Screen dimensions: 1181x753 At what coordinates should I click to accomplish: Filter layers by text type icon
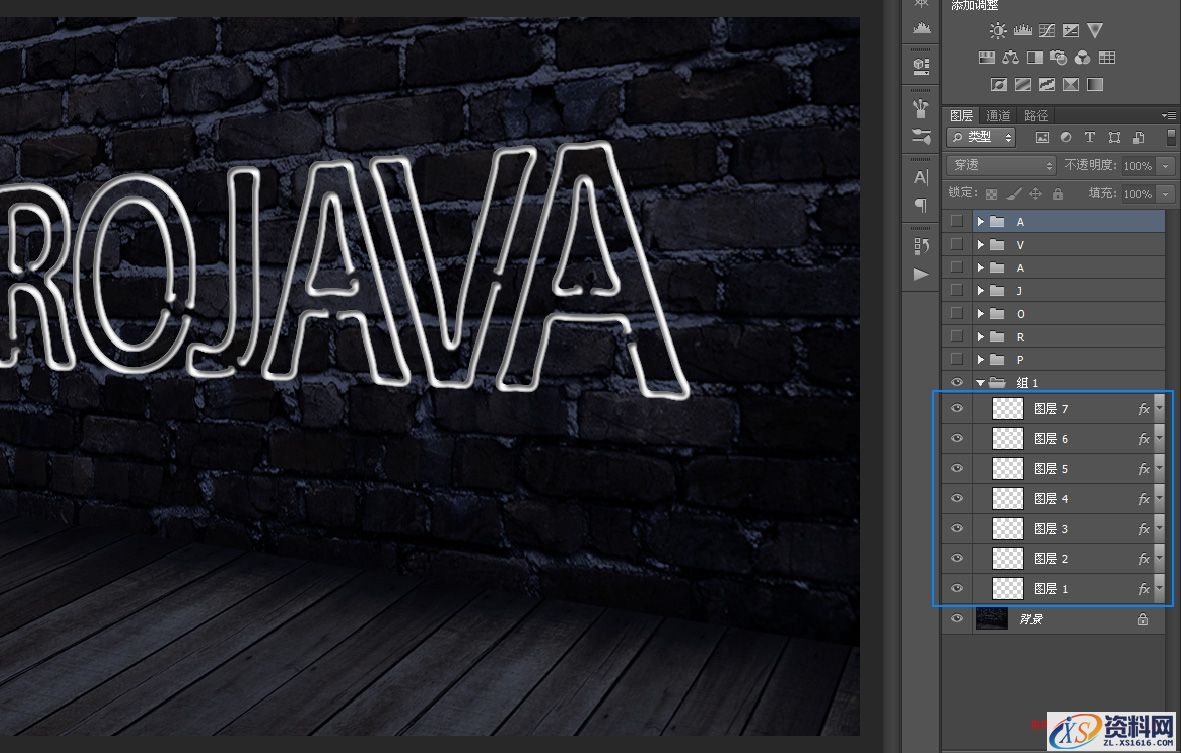1089,138
